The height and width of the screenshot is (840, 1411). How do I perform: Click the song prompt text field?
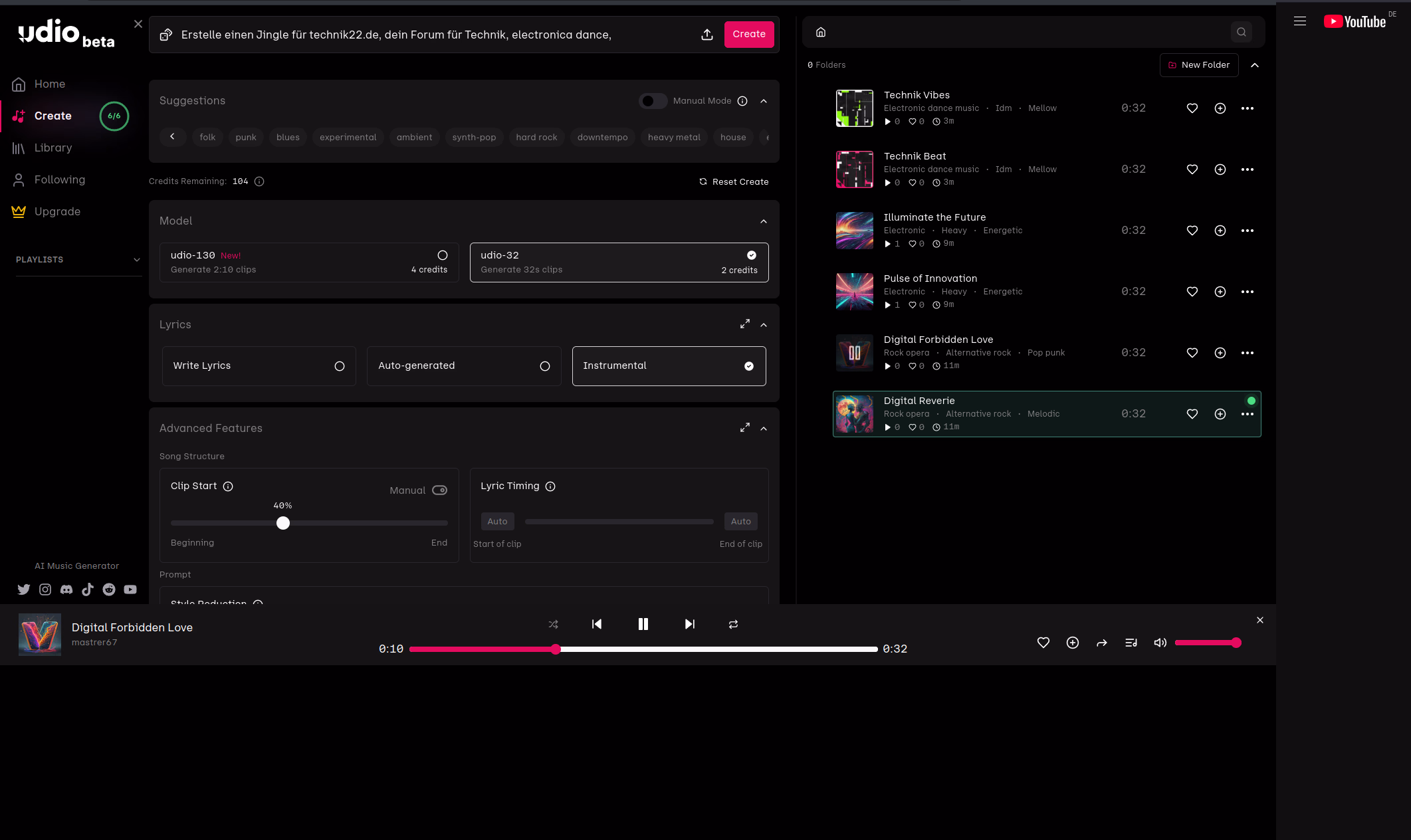pos(435,35)
